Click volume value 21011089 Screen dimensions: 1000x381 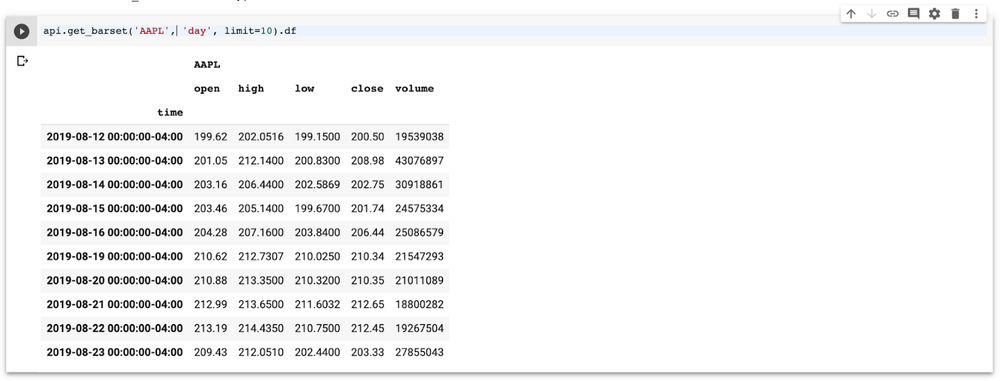point(419,280)
